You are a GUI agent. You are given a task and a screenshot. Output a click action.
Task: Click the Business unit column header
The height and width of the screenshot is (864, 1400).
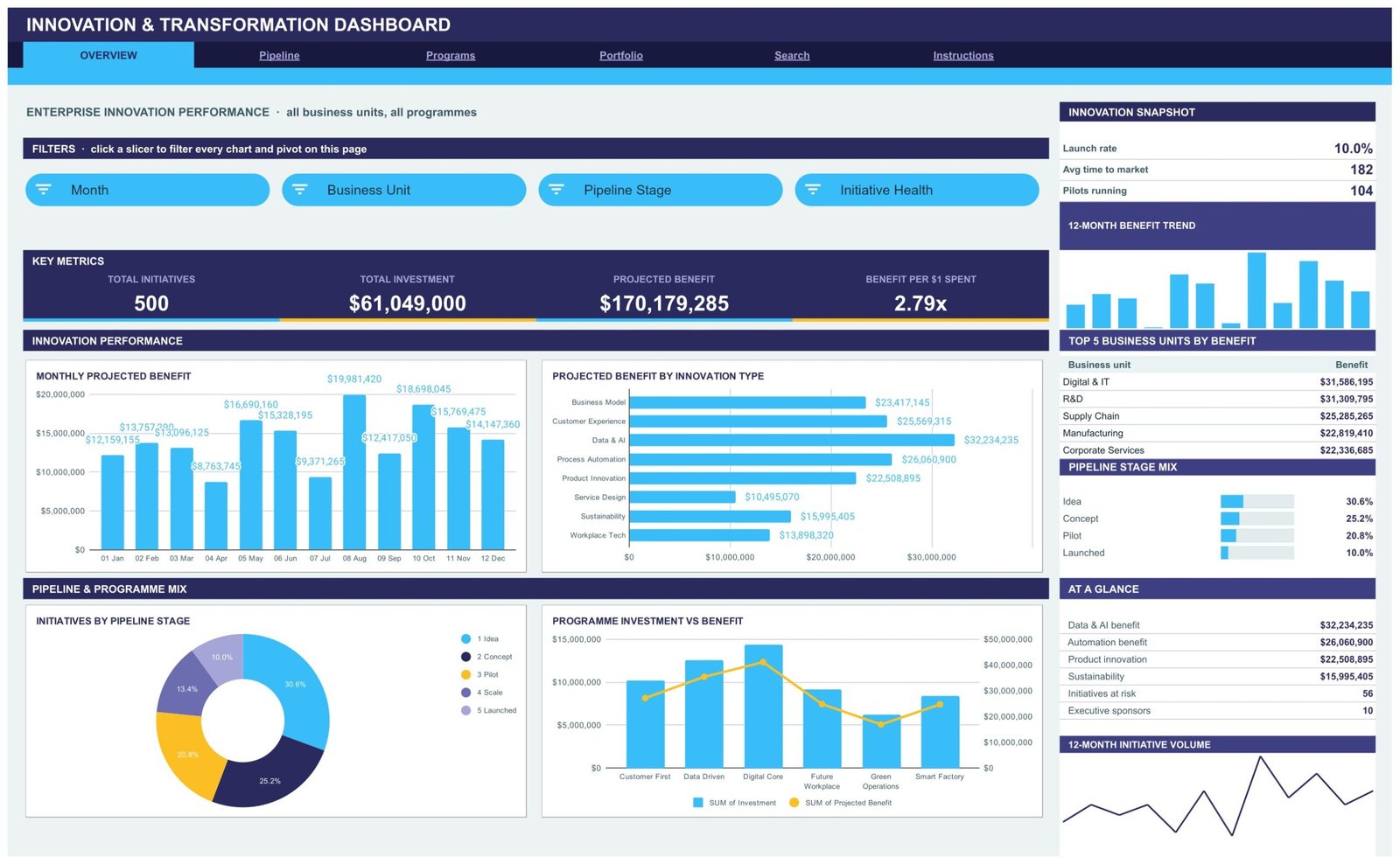tap(1099, 365)
